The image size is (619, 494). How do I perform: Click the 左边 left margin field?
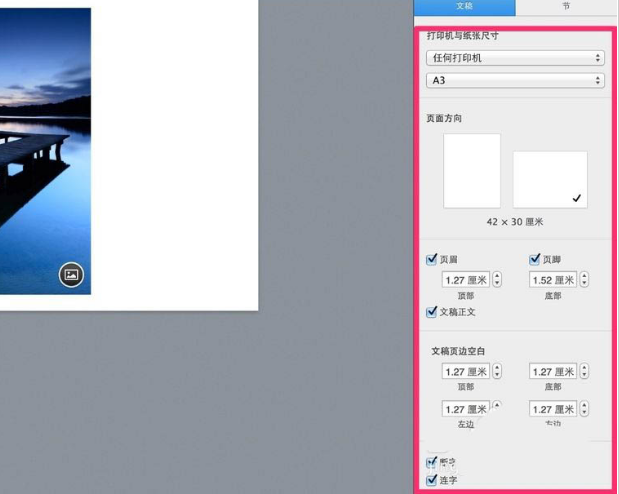coord(466,409)
